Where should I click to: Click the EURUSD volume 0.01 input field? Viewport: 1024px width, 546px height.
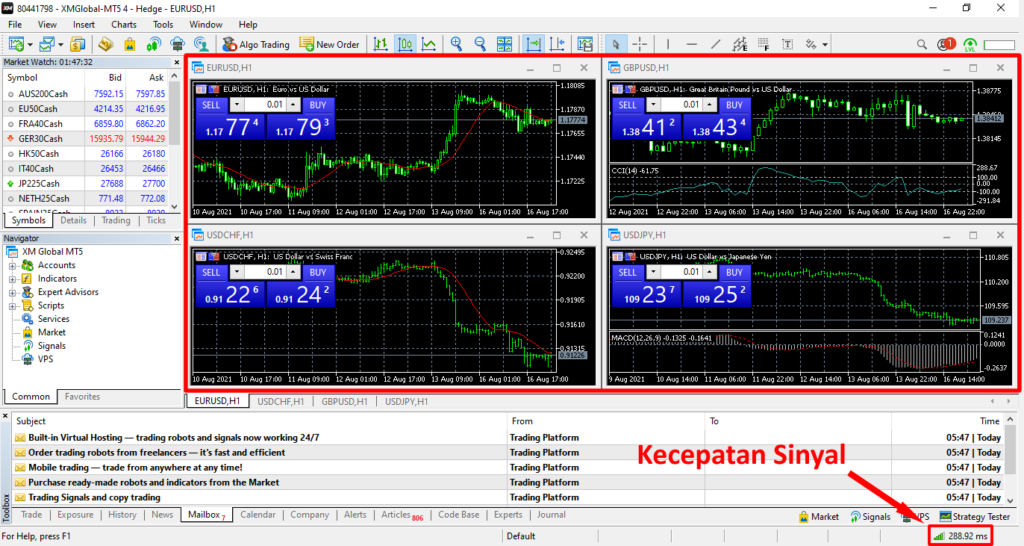pos(265,105)
